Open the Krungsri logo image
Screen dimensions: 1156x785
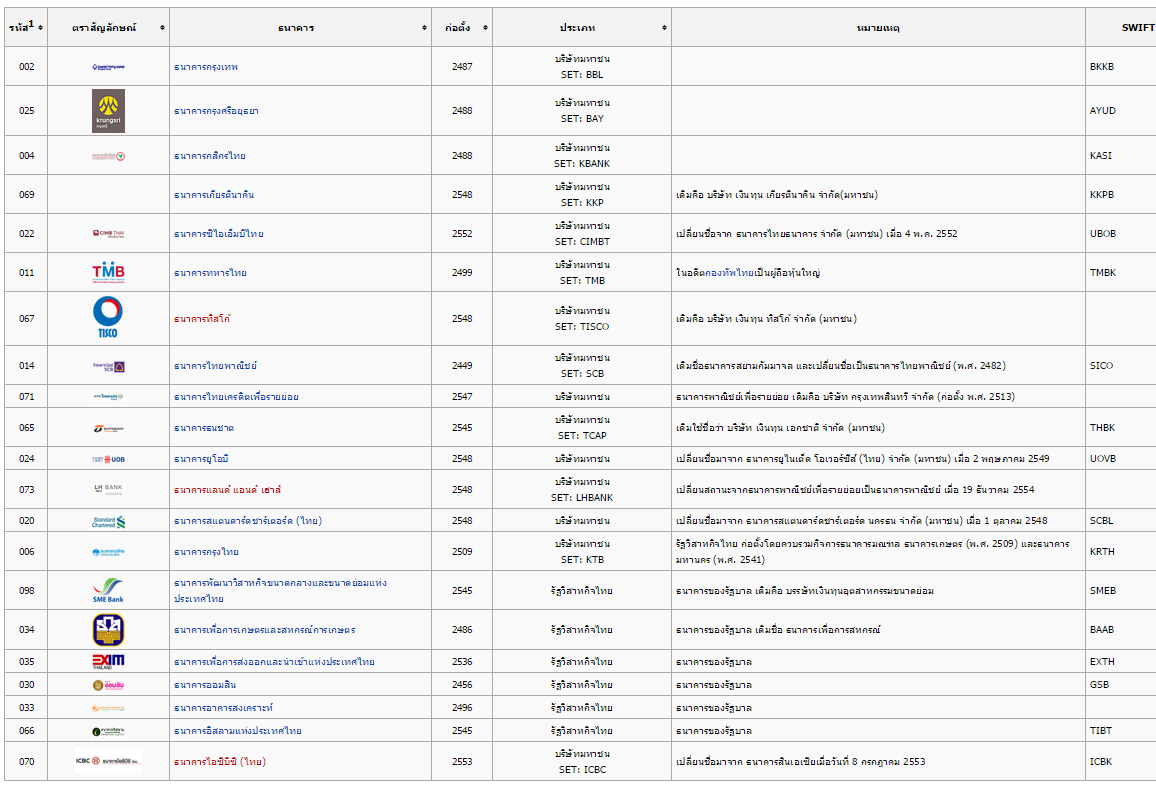point(108,111)
